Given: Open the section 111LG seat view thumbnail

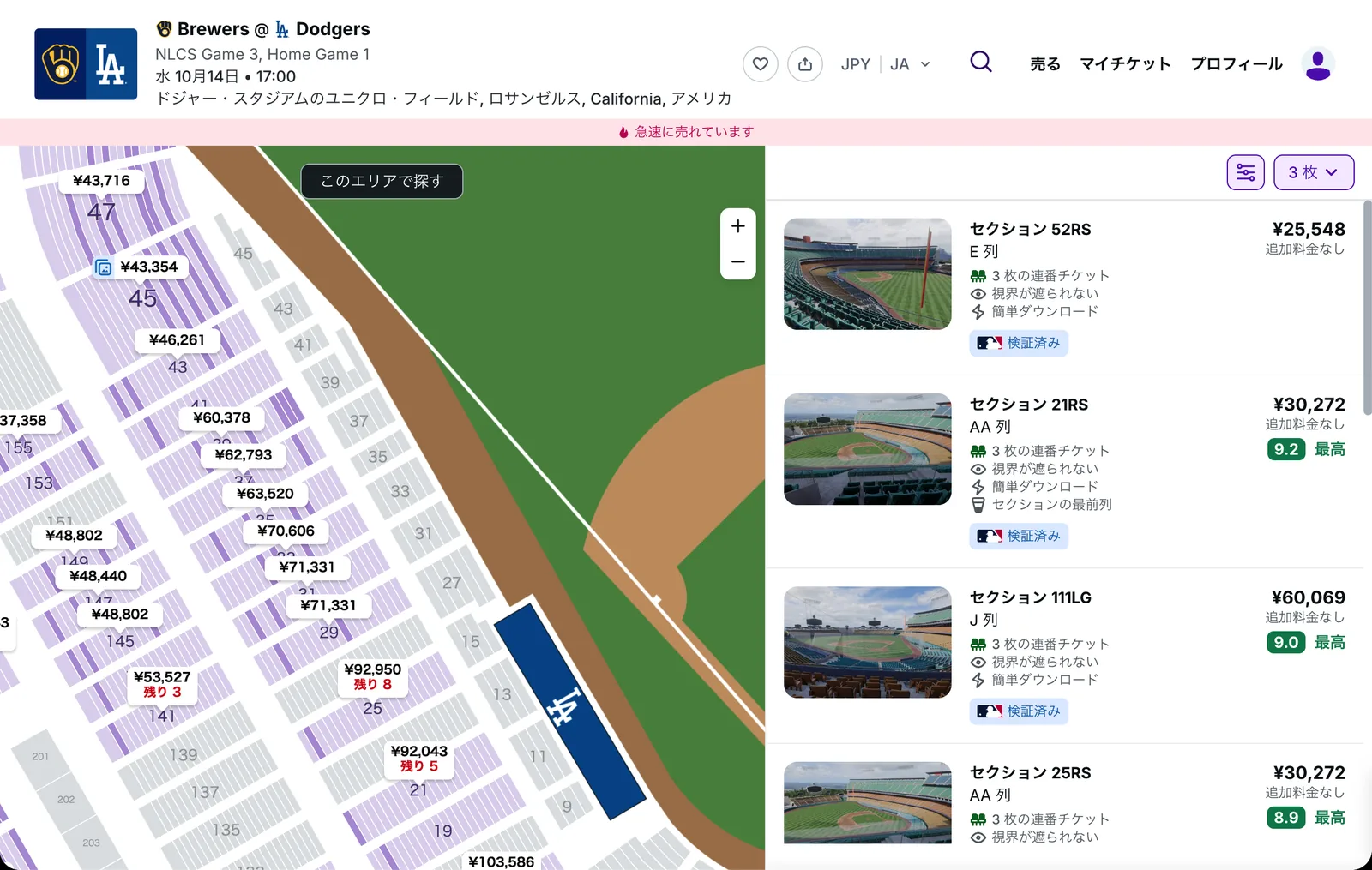Looking at the screenshot, I should 868,642.
